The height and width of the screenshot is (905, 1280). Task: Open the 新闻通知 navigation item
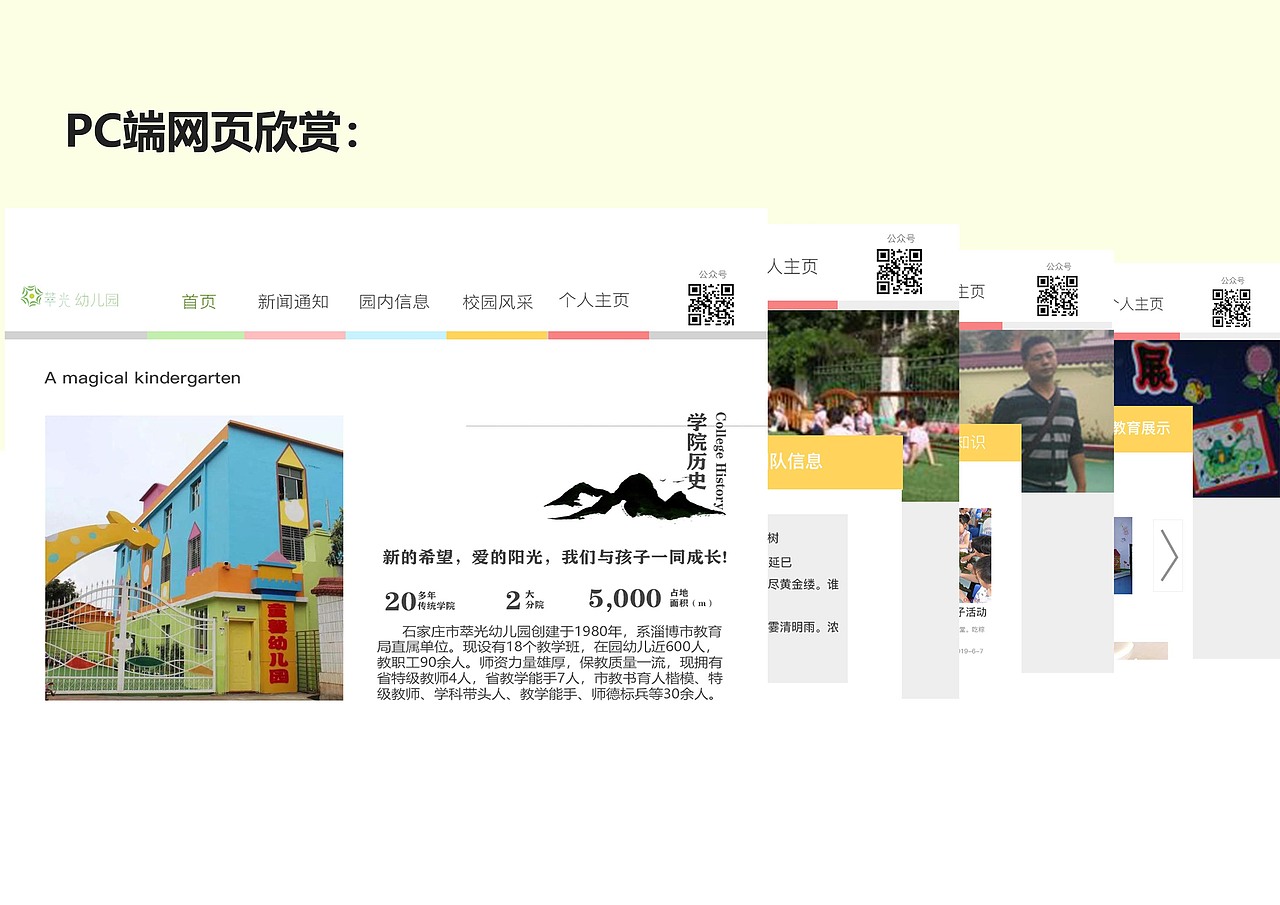click(292, 301)
